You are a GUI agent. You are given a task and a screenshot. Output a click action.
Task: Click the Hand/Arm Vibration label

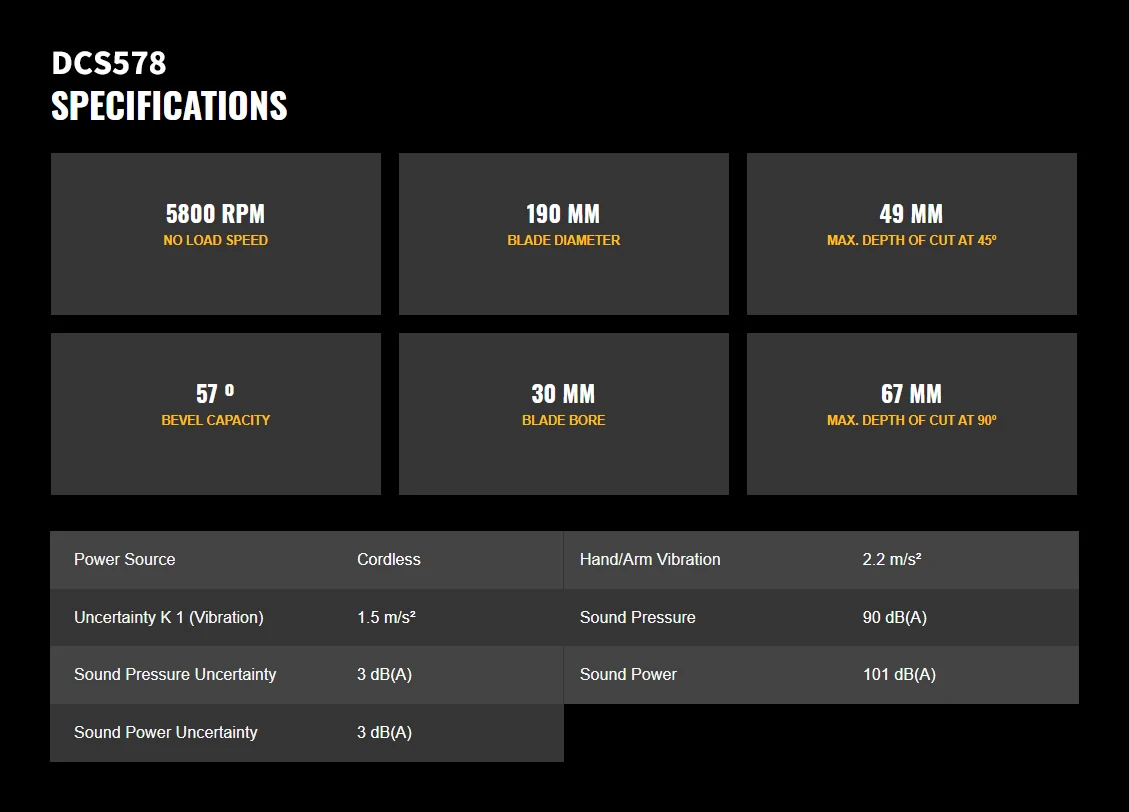(650, 559)
